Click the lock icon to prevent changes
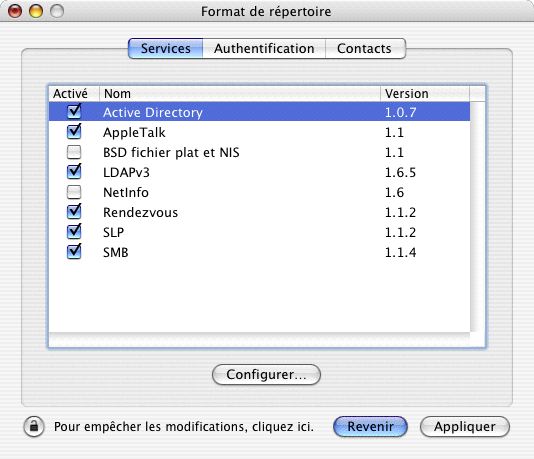The width and height of the screenshot is (534, 459). point(34,426)
